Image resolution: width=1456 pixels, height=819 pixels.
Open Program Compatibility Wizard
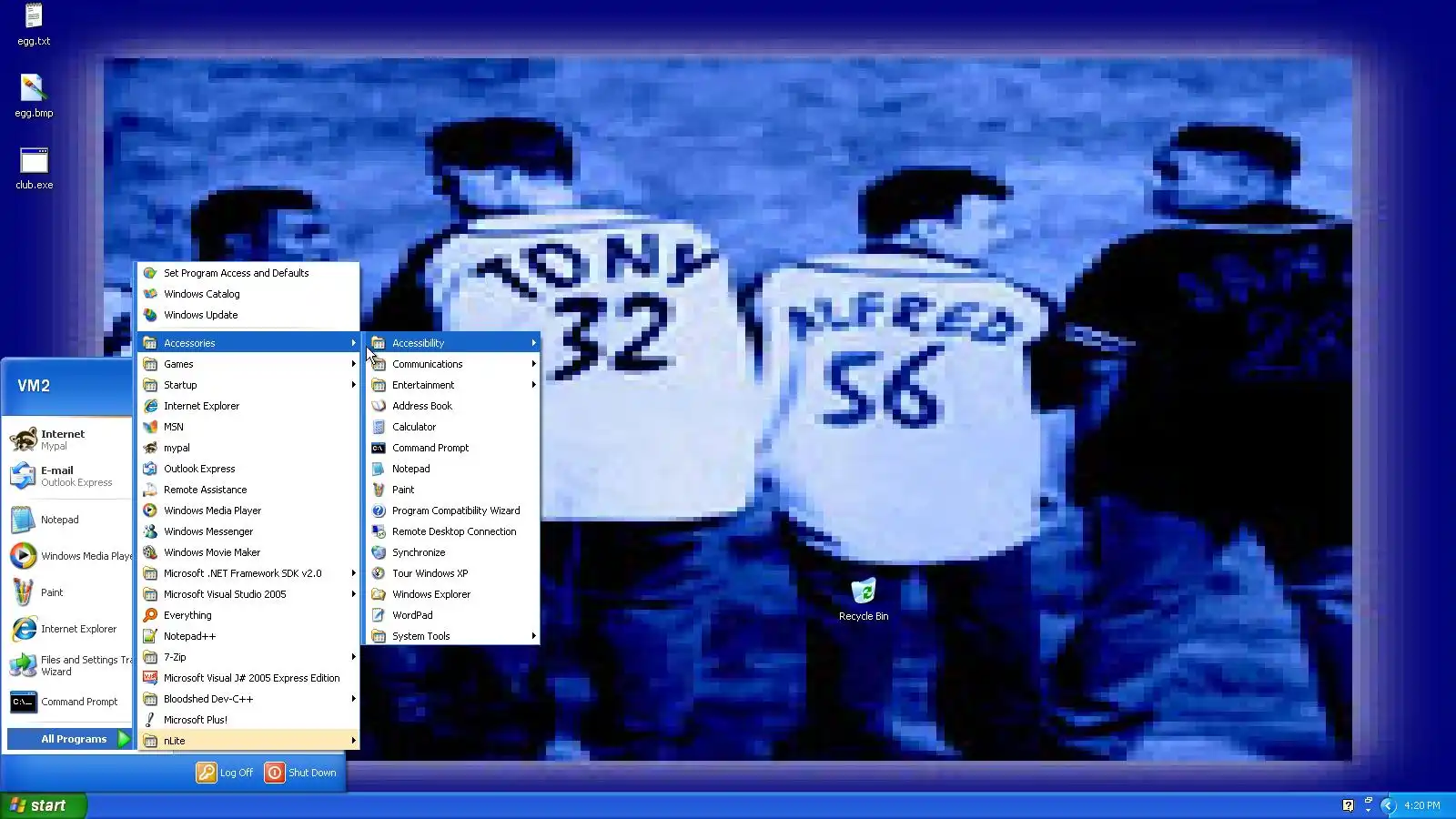pos(453,511)
